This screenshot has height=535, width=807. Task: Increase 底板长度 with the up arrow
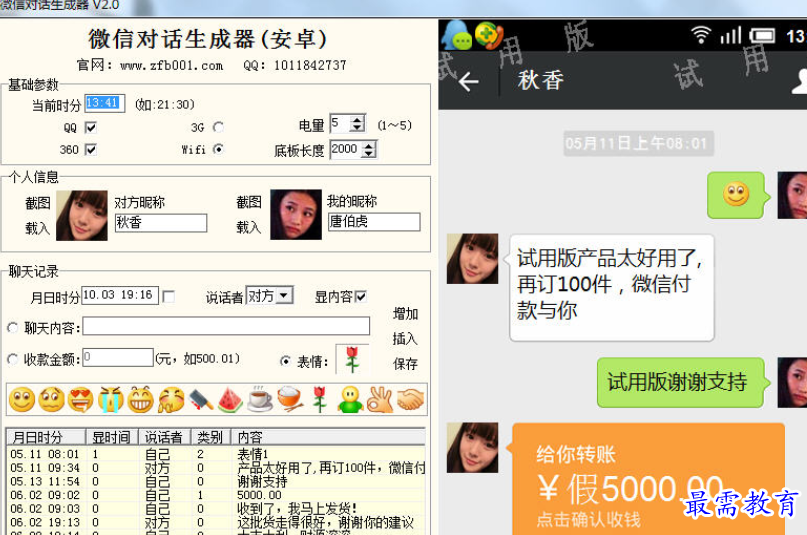click(368, 146)
